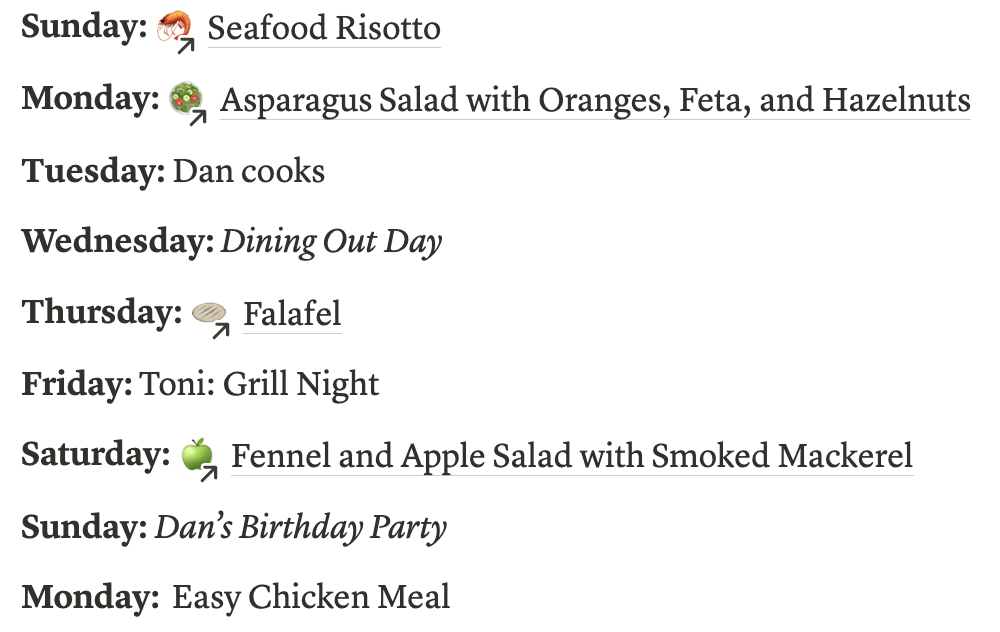Click the link arrow on salad icon
The height and width of the screenshot is (632, 1000).
coord(198,117)
